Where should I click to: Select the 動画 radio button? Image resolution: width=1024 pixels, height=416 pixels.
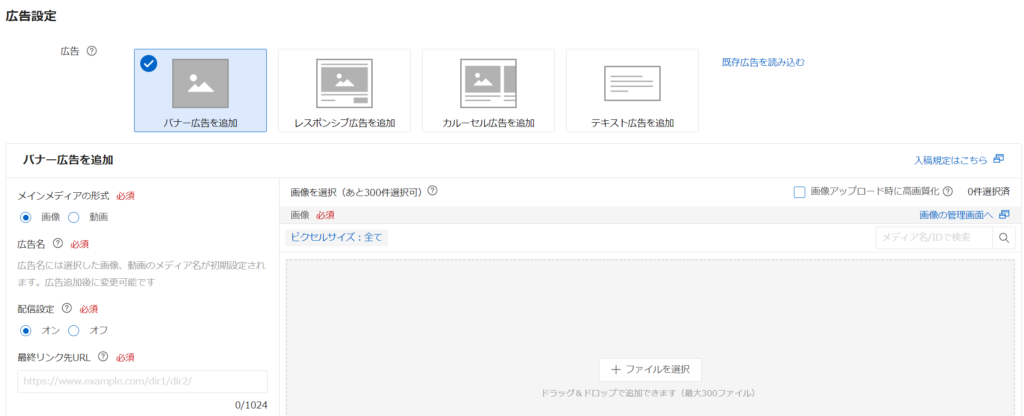[x=74, y=217]
